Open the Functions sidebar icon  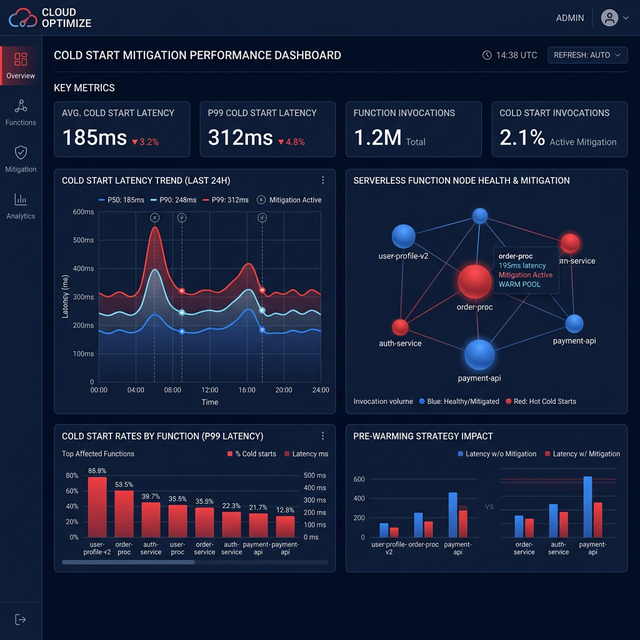[21, 106]
